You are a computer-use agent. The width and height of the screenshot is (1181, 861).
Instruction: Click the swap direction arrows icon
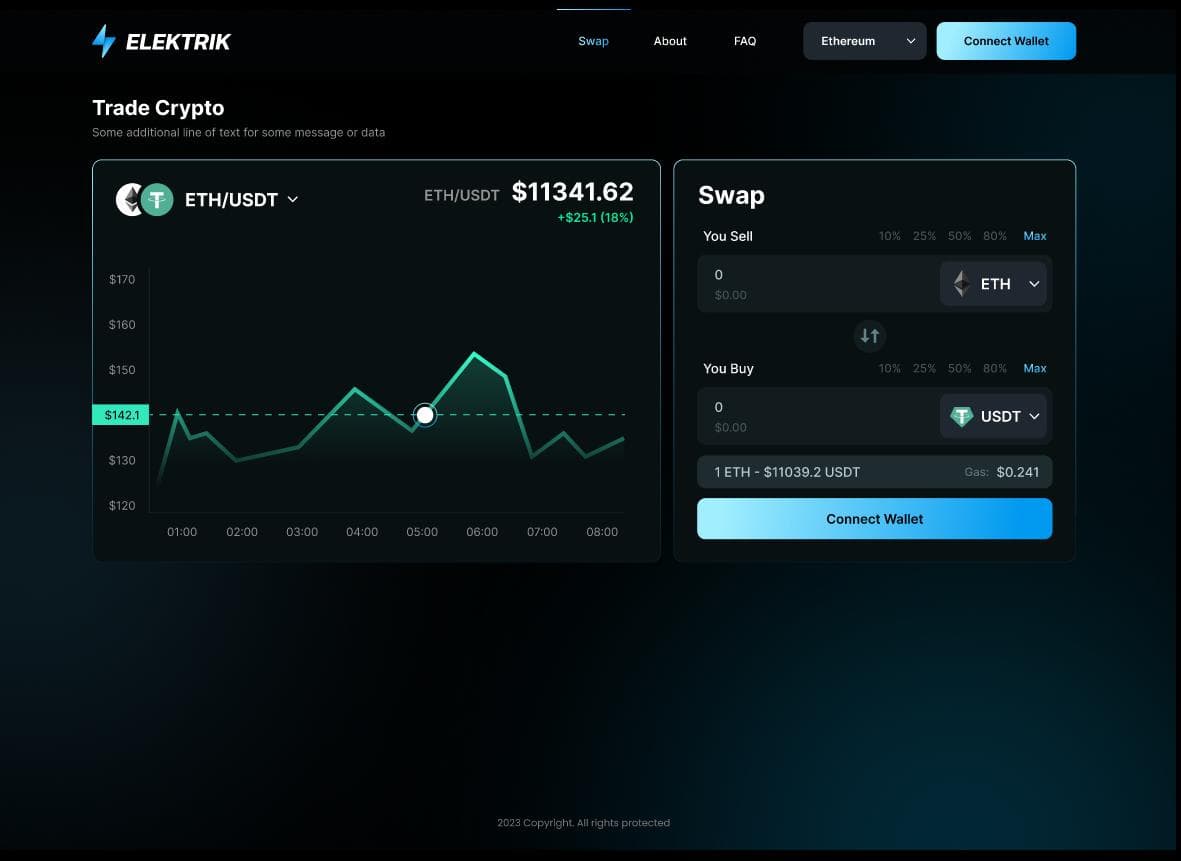pos(870,336)
